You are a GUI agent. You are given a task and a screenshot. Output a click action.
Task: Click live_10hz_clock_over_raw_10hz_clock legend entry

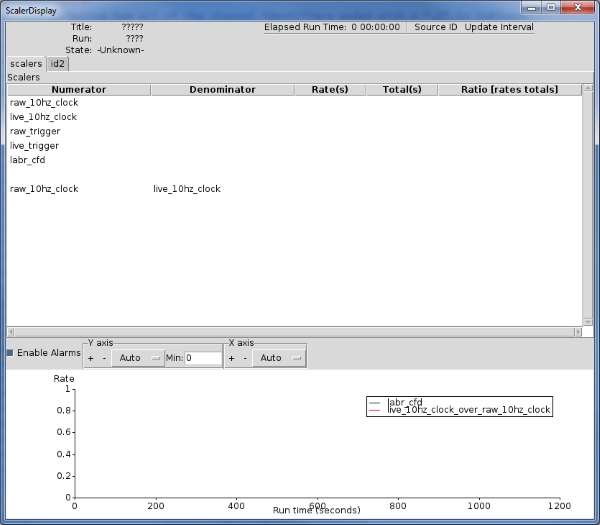point(468,410)
